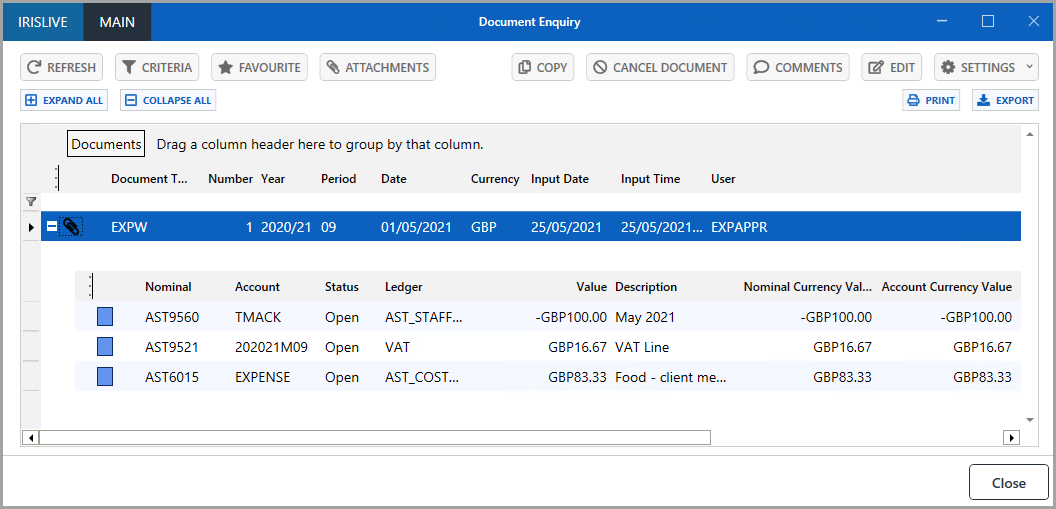Click the May 2021 description cell
The width and height of the screenshot is (1056, 509).
(645, 317)
